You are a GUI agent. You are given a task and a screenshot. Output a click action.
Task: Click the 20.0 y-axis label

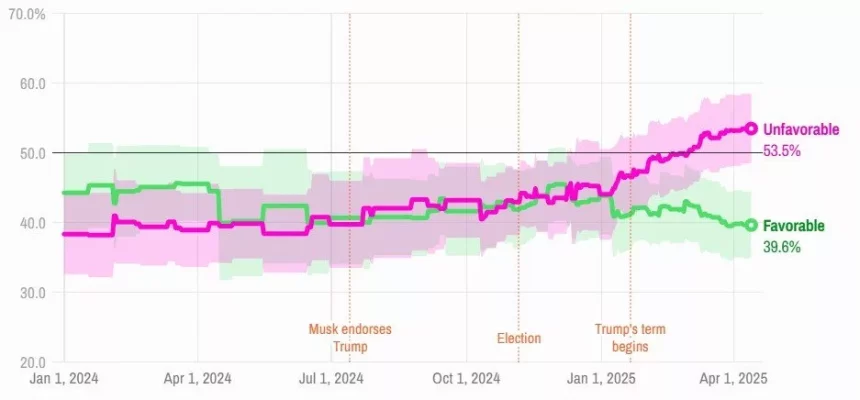[33, 362]
